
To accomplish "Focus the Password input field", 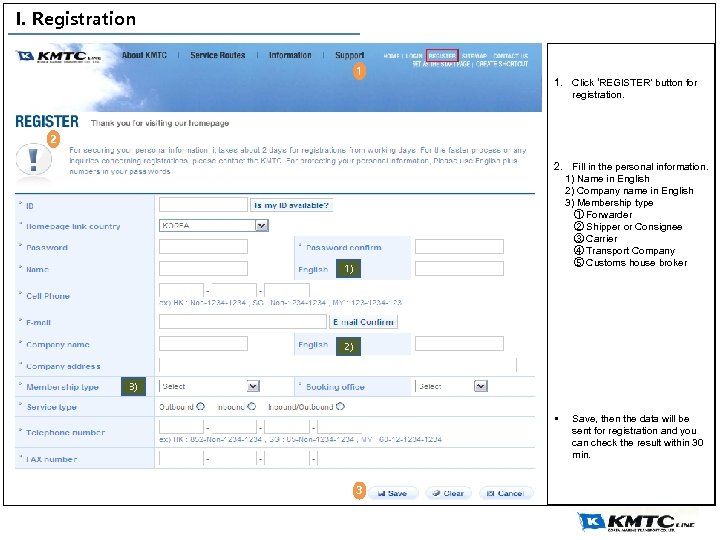I will click(203, 247).
